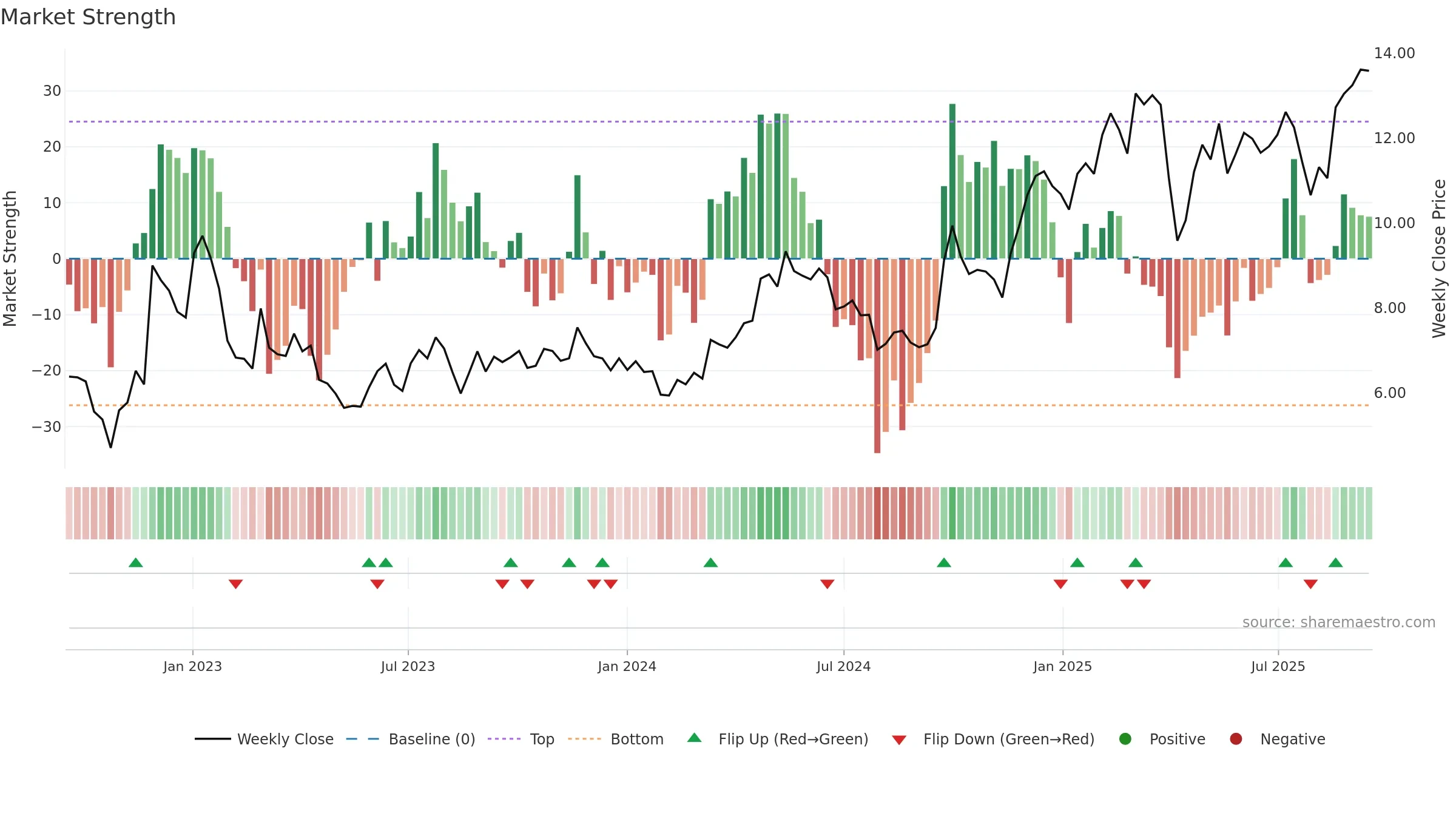
Task: Click the −20 strength axis label
Action: [x=47, y=371]
